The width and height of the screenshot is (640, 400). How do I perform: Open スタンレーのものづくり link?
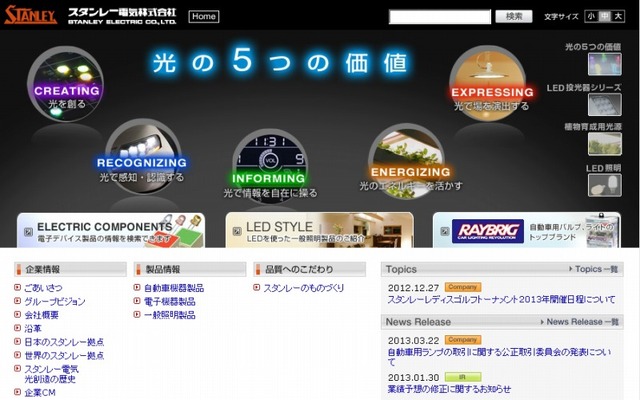(304, 288)
